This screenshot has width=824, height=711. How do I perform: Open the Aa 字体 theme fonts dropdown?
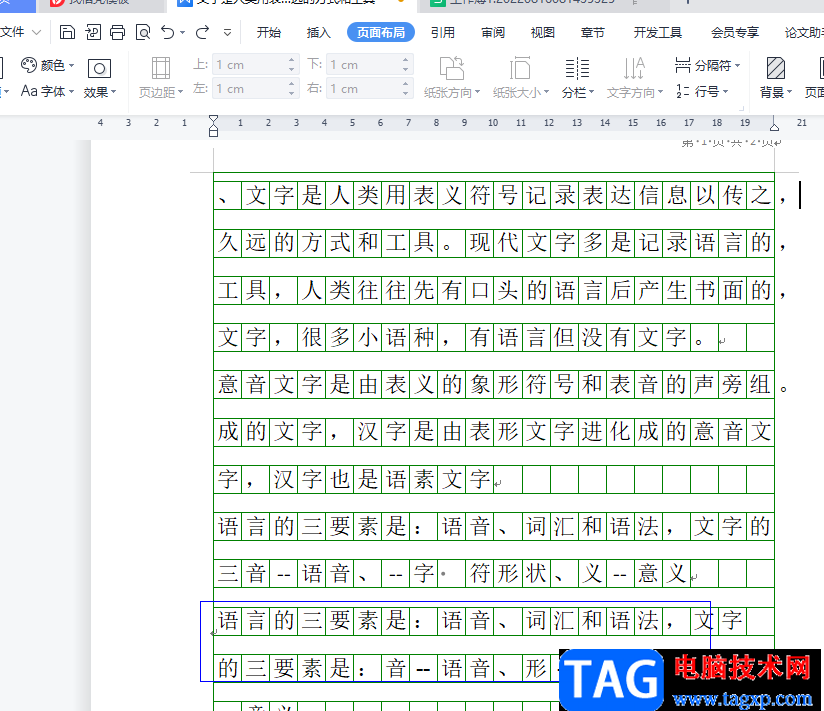47,91
